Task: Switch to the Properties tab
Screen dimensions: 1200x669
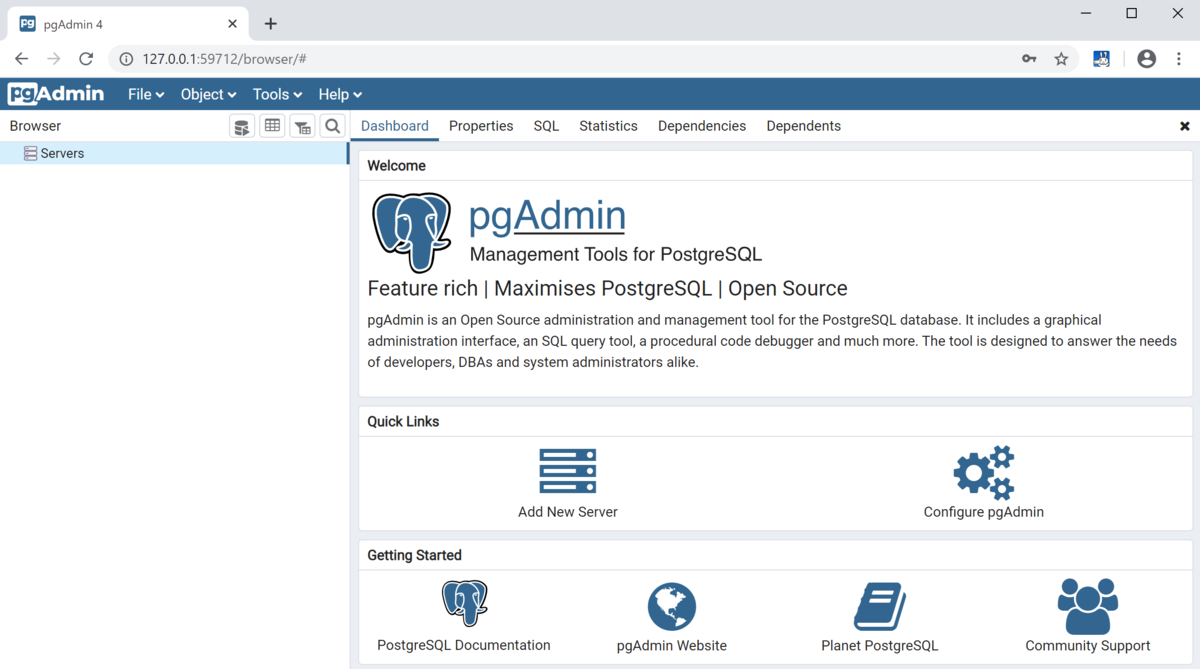Action: pyautogui.click(x=481, y=126)
